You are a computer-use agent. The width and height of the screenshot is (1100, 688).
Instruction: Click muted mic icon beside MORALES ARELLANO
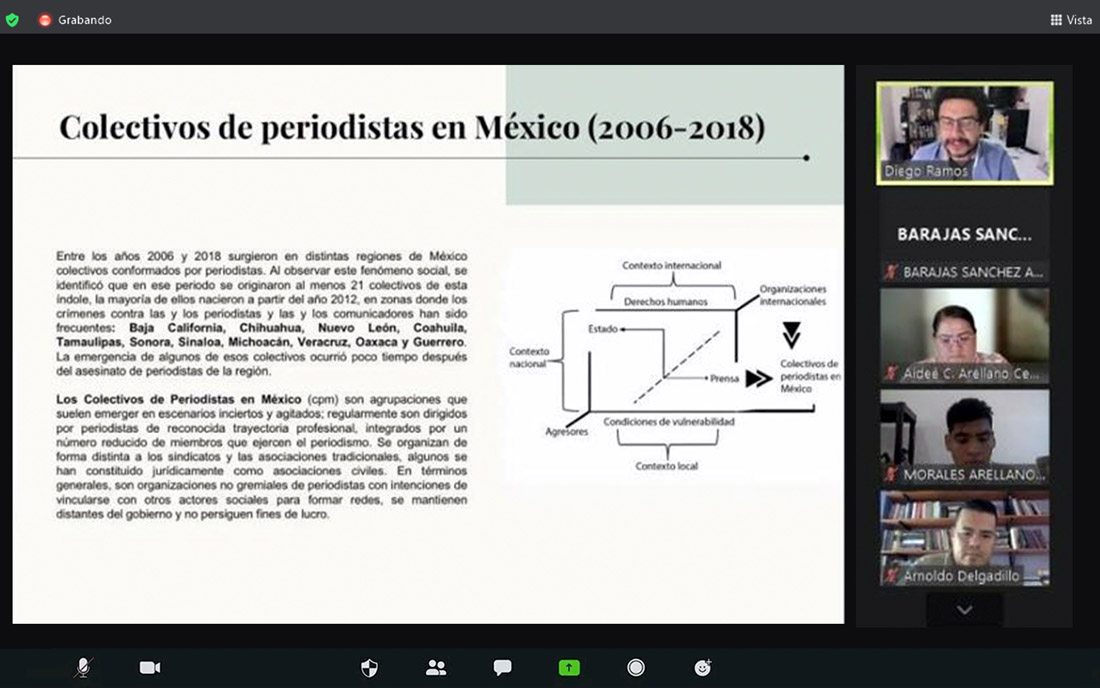891,475
